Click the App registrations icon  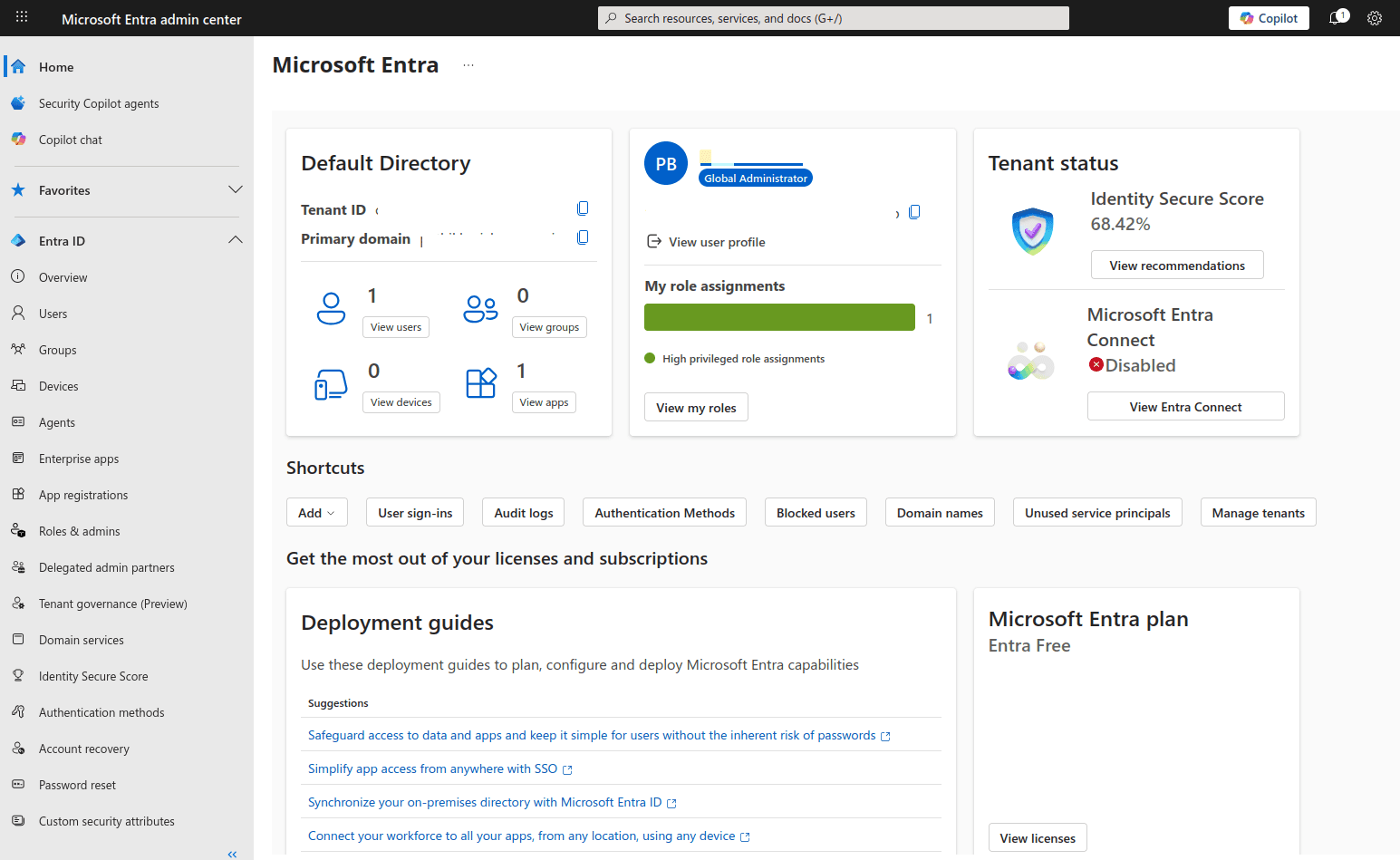[18, 494]
